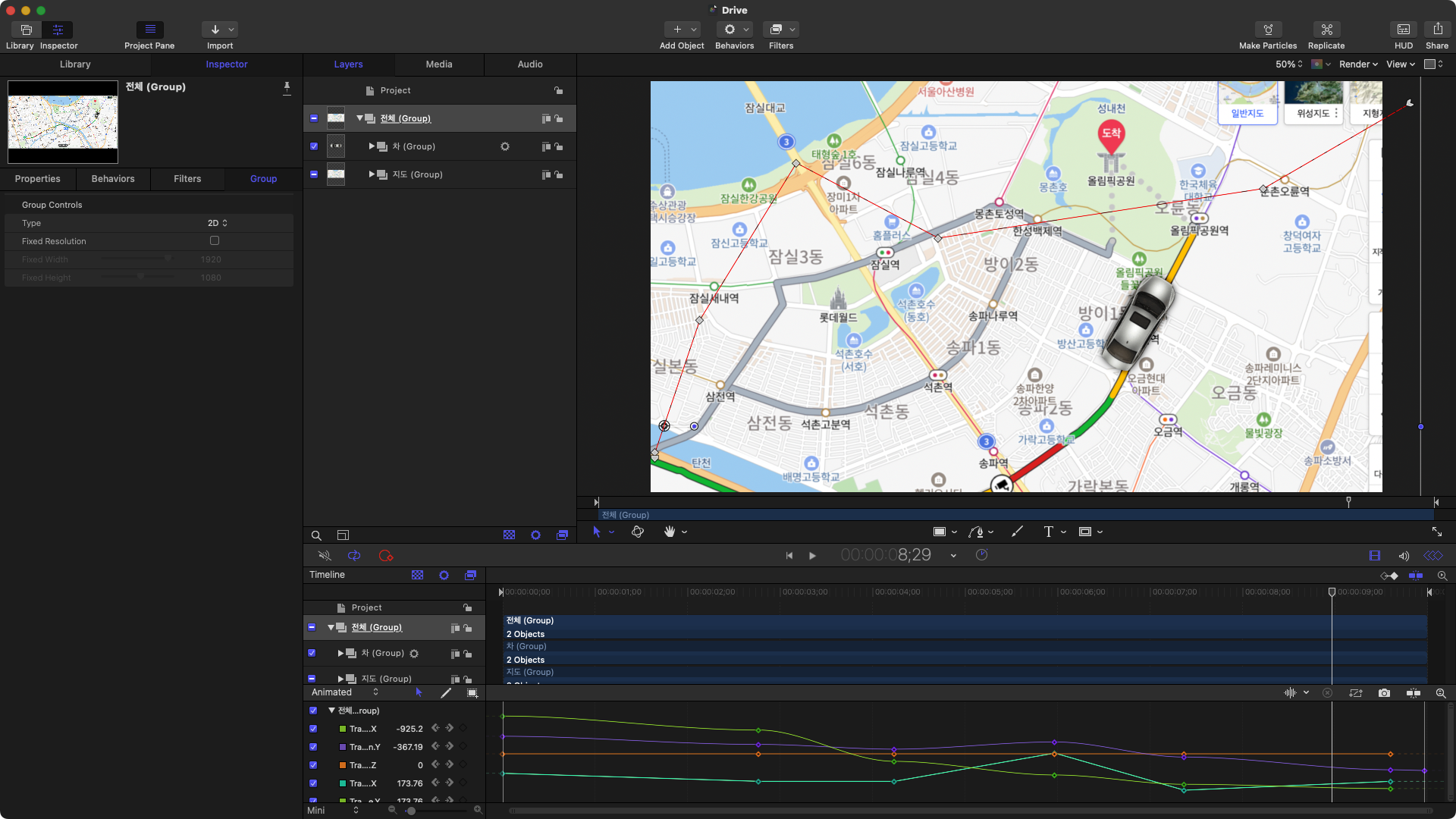Click the Replicate toolbar icon
Image resolution: width=1456 pixels, height=819 pixels.
(1326, 30)
